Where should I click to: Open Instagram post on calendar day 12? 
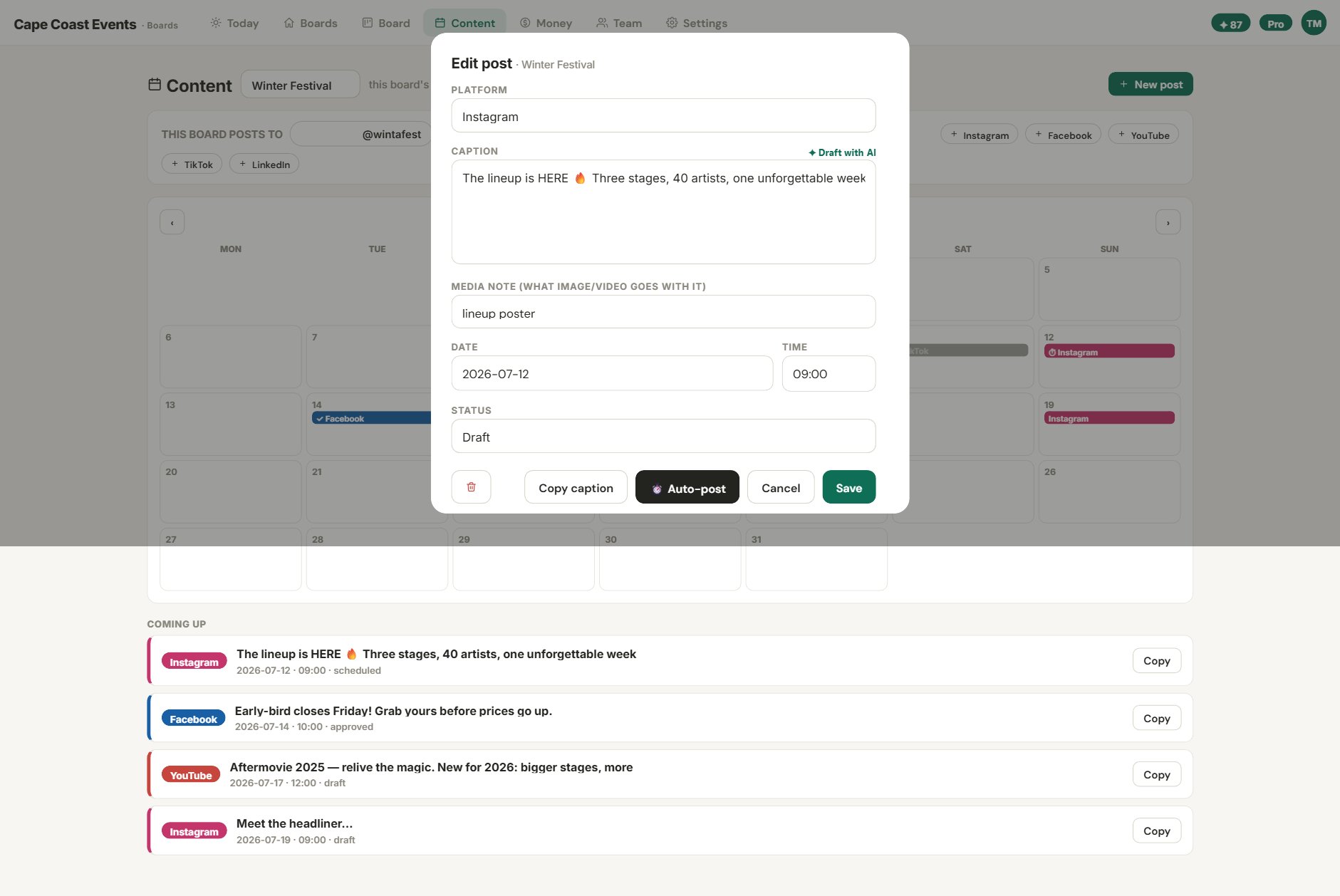(x=1109, y=352)
